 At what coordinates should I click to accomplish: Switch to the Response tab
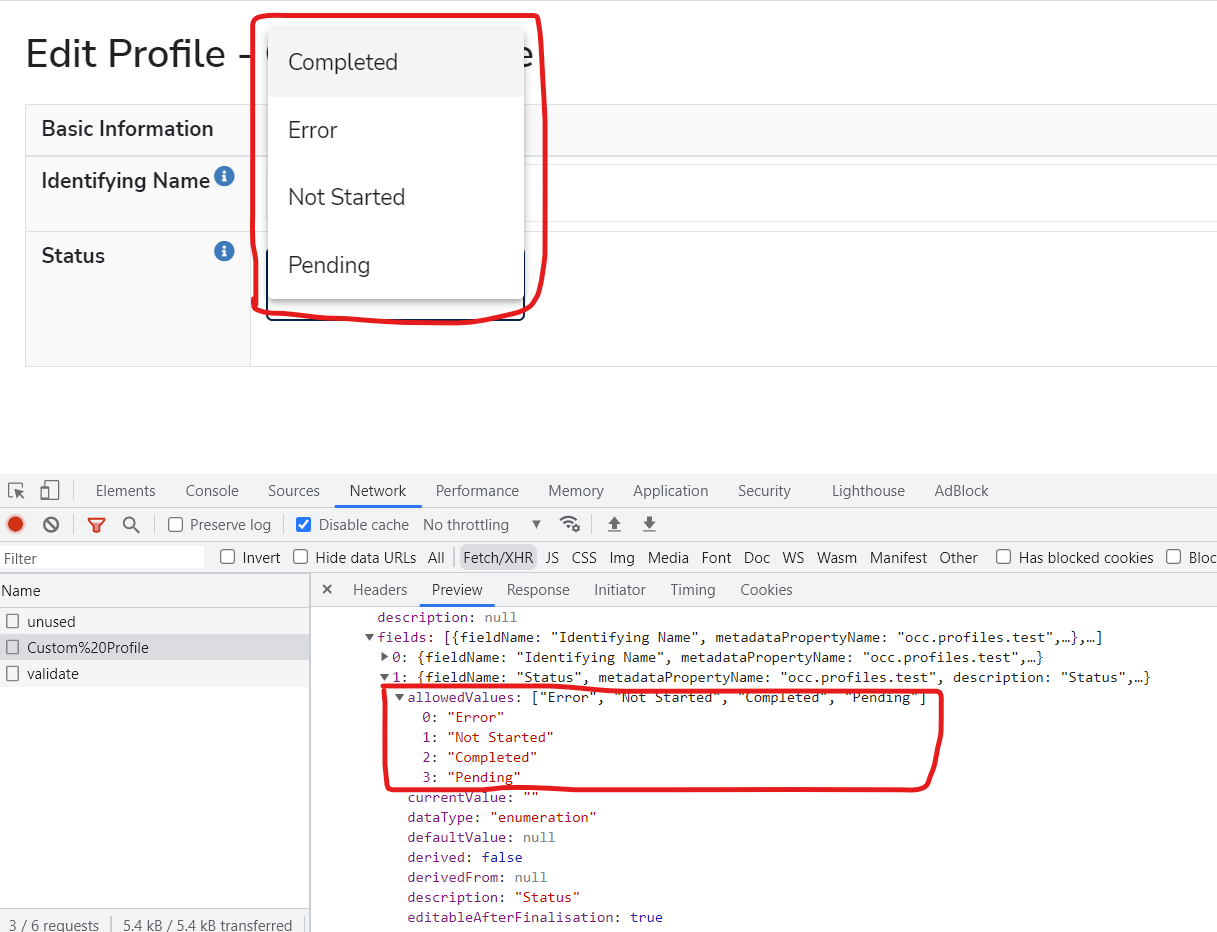tap(538, 590)
